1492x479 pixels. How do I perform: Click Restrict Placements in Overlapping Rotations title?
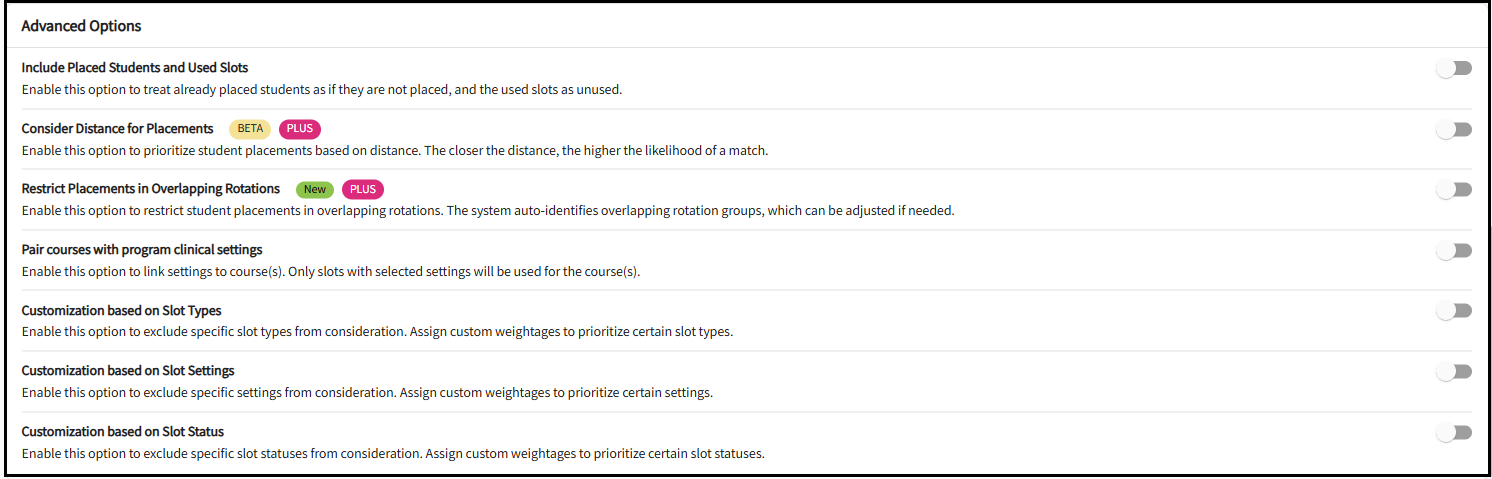point(151,188)
